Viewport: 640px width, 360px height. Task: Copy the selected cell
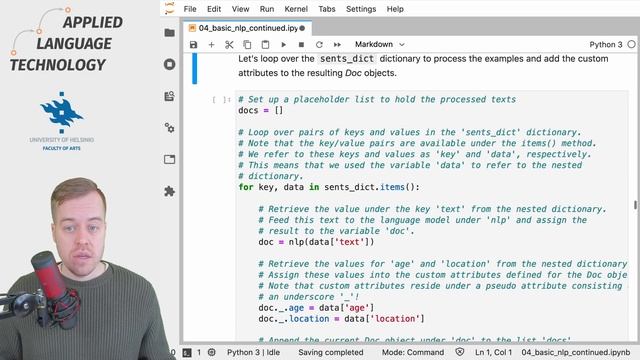pyautogui.click(x=247, y=44)
